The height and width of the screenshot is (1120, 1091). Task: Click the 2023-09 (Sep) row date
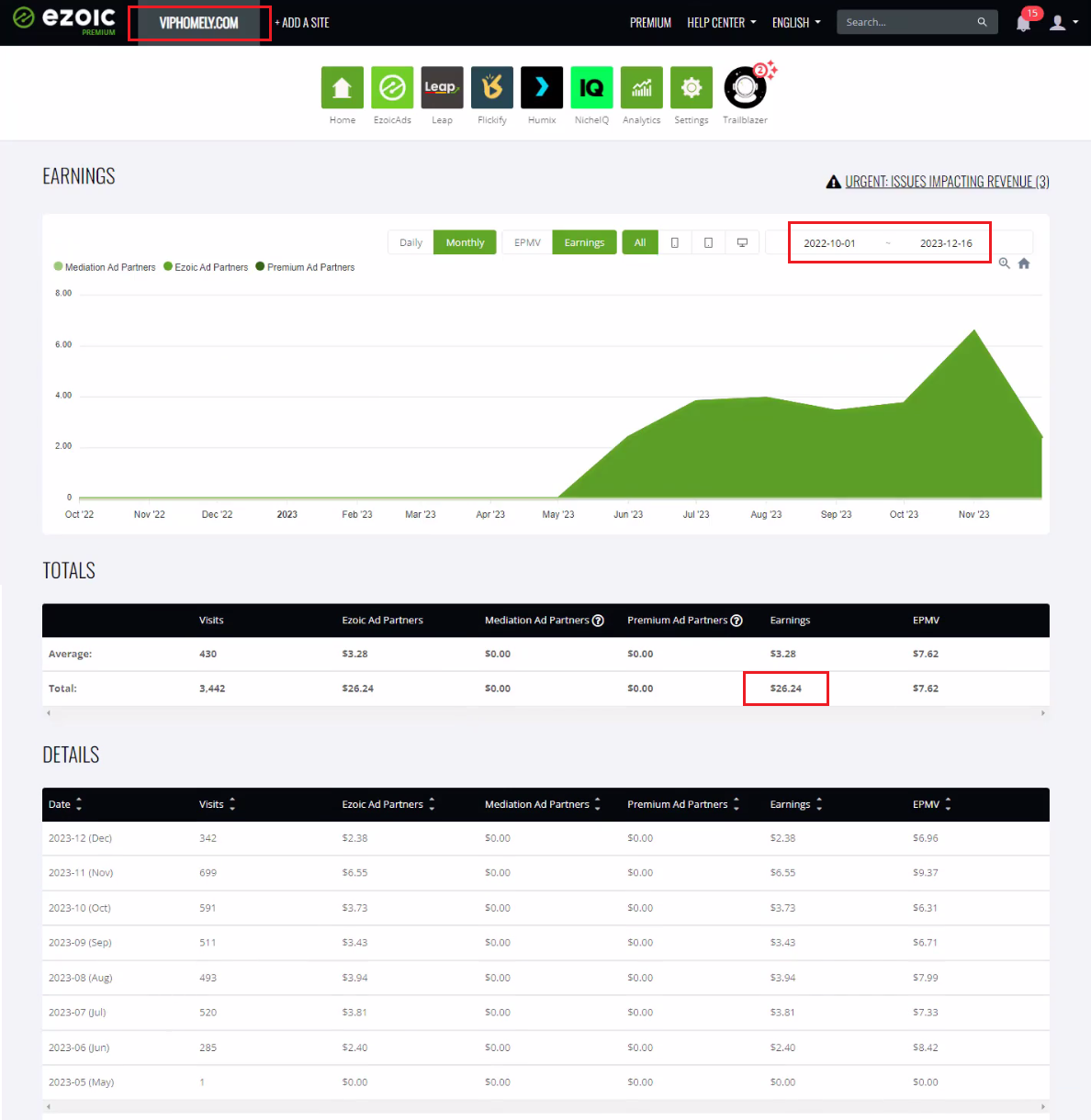(80, 943)
